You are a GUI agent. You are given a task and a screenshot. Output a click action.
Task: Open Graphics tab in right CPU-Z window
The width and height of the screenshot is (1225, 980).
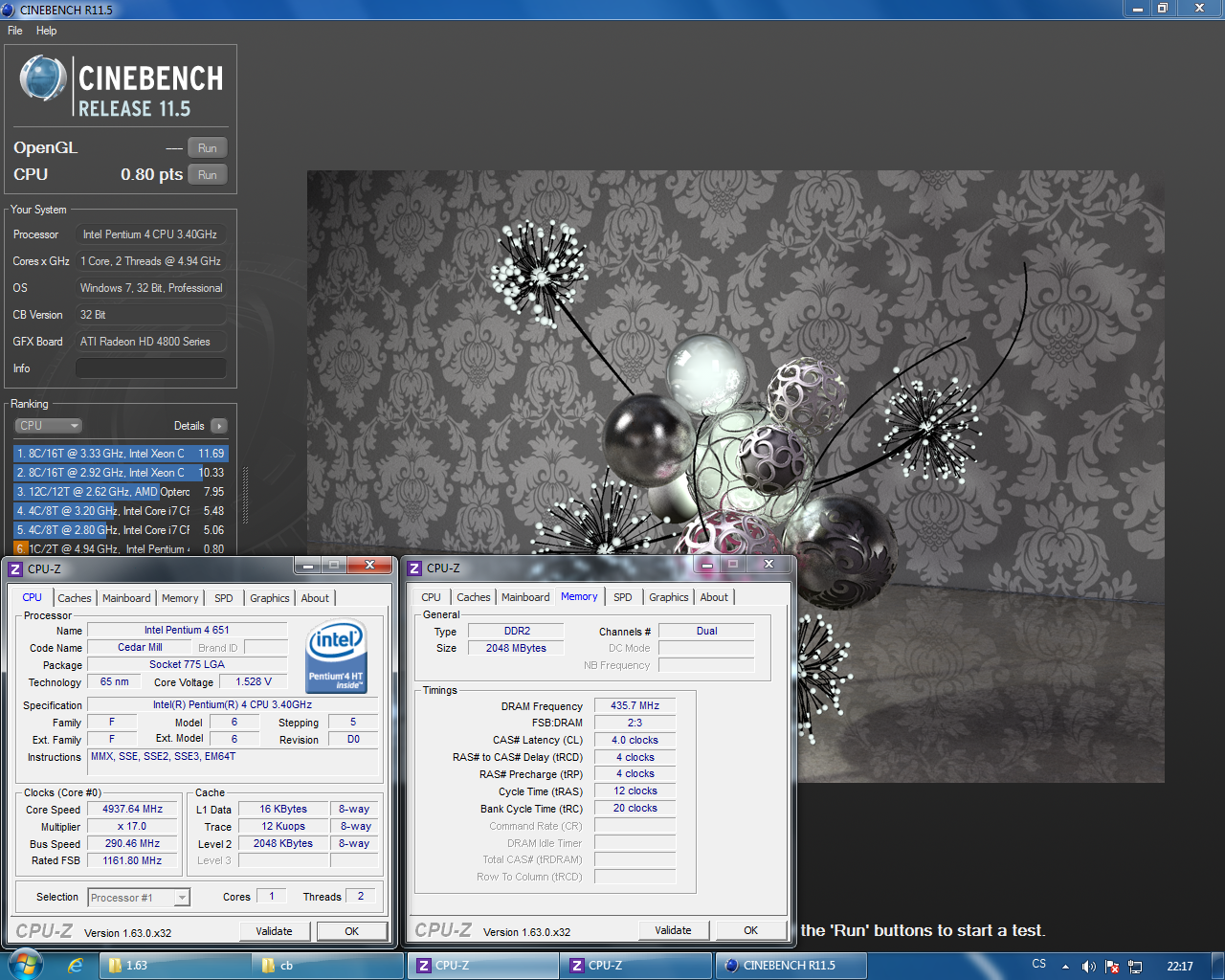point(669,597)
